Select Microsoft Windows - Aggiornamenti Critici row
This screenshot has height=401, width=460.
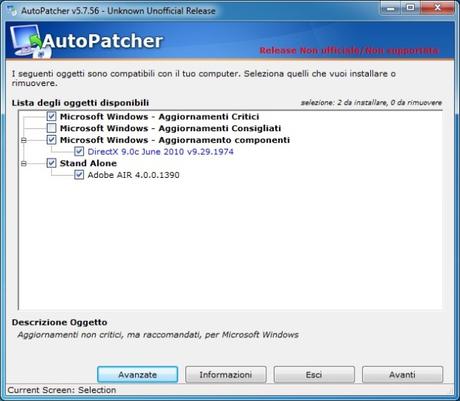(x=159, y=117)
